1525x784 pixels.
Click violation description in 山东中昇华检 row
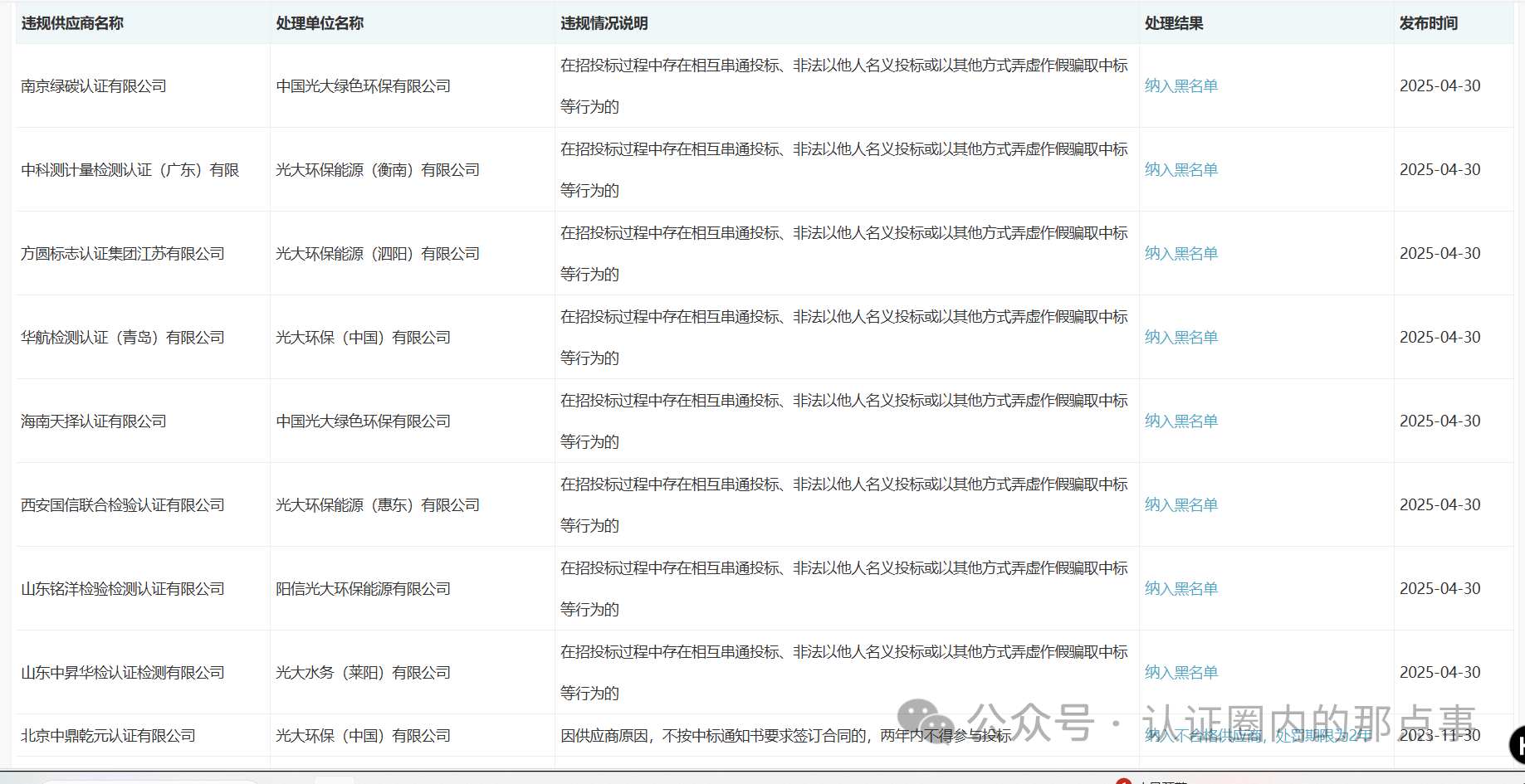[x=844, y=673]
